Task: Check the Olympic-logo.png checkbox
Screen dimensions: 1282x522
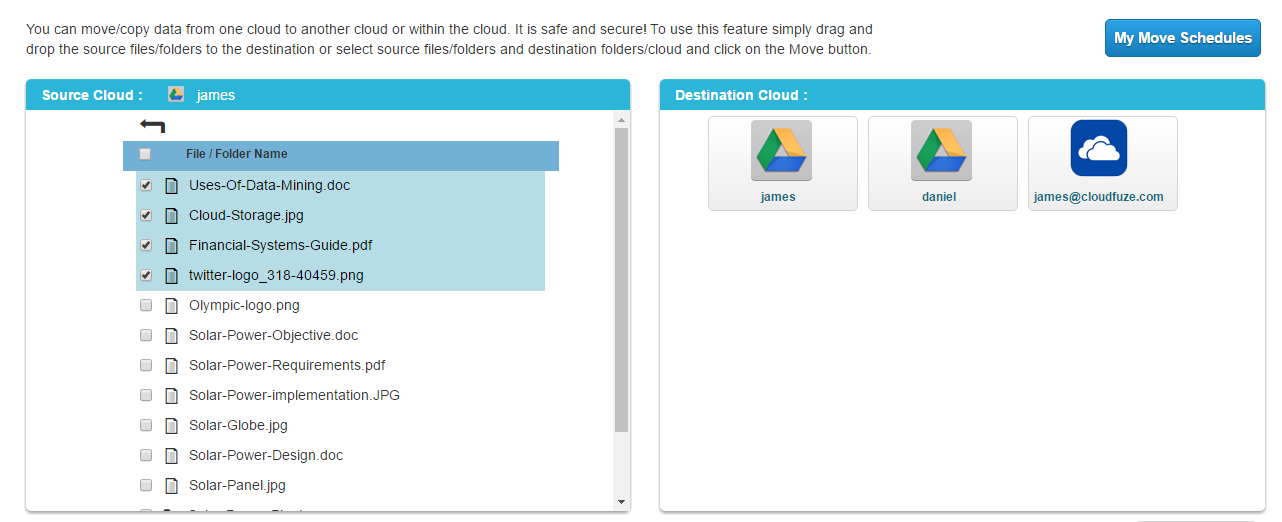Action: pos(146,305)
